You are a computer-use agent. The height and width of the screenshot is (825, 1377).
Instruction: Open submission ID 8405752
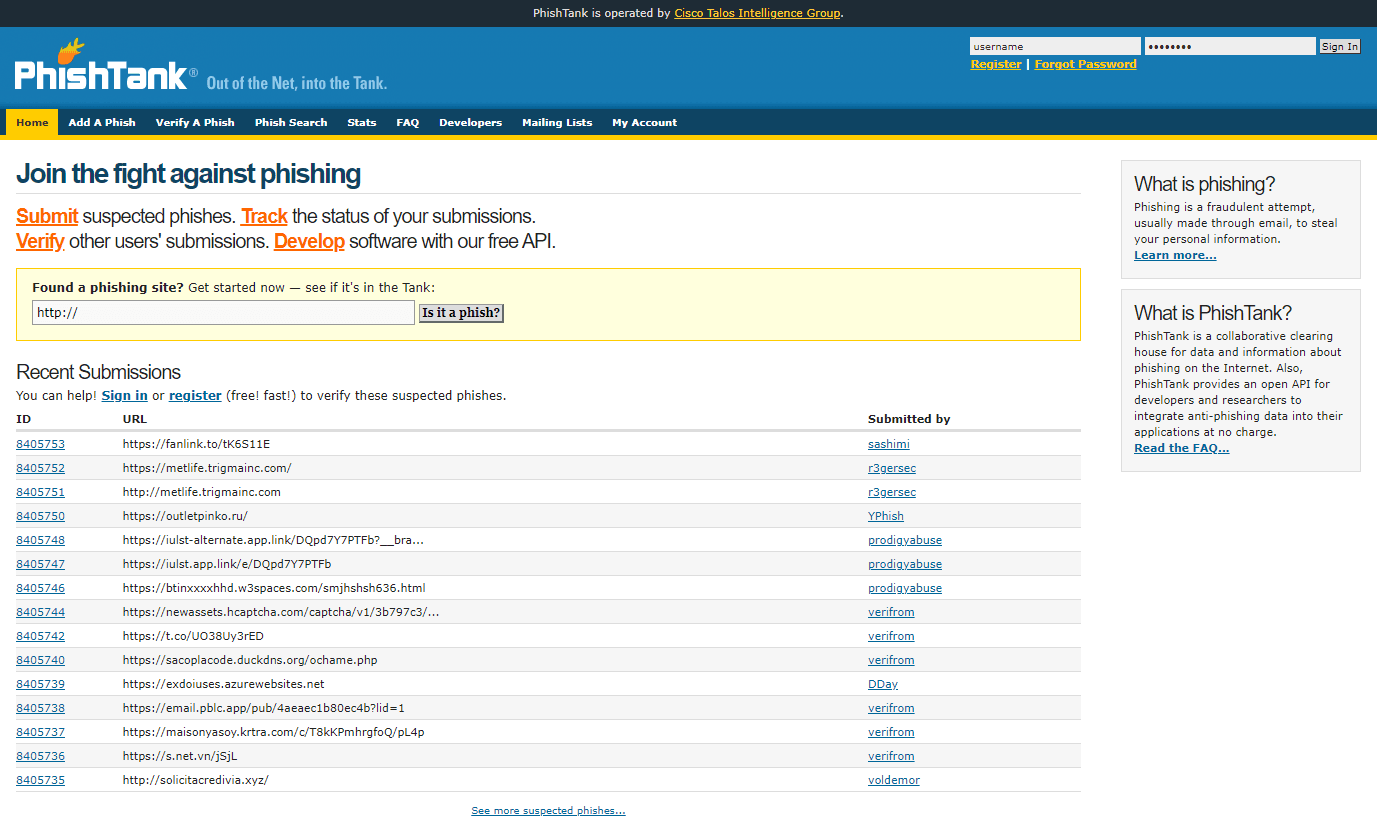point(40,468)
